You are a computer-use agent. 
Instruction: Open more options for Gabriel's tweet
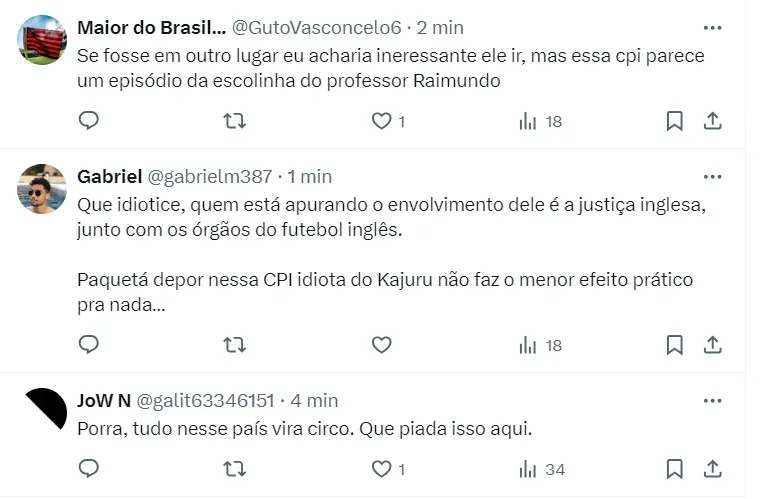tap(712, 177)
